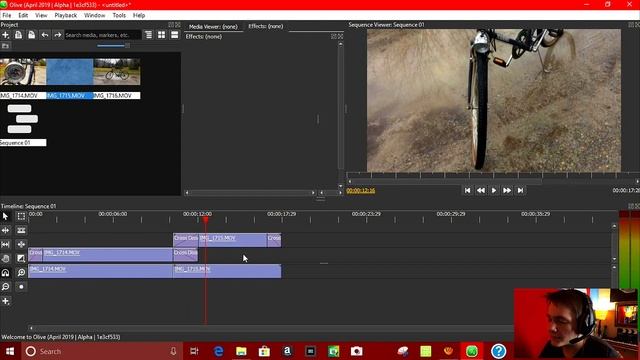Open the View menu
The width and height of the screenshot is (640, 360).
click(x=41, y=15)
